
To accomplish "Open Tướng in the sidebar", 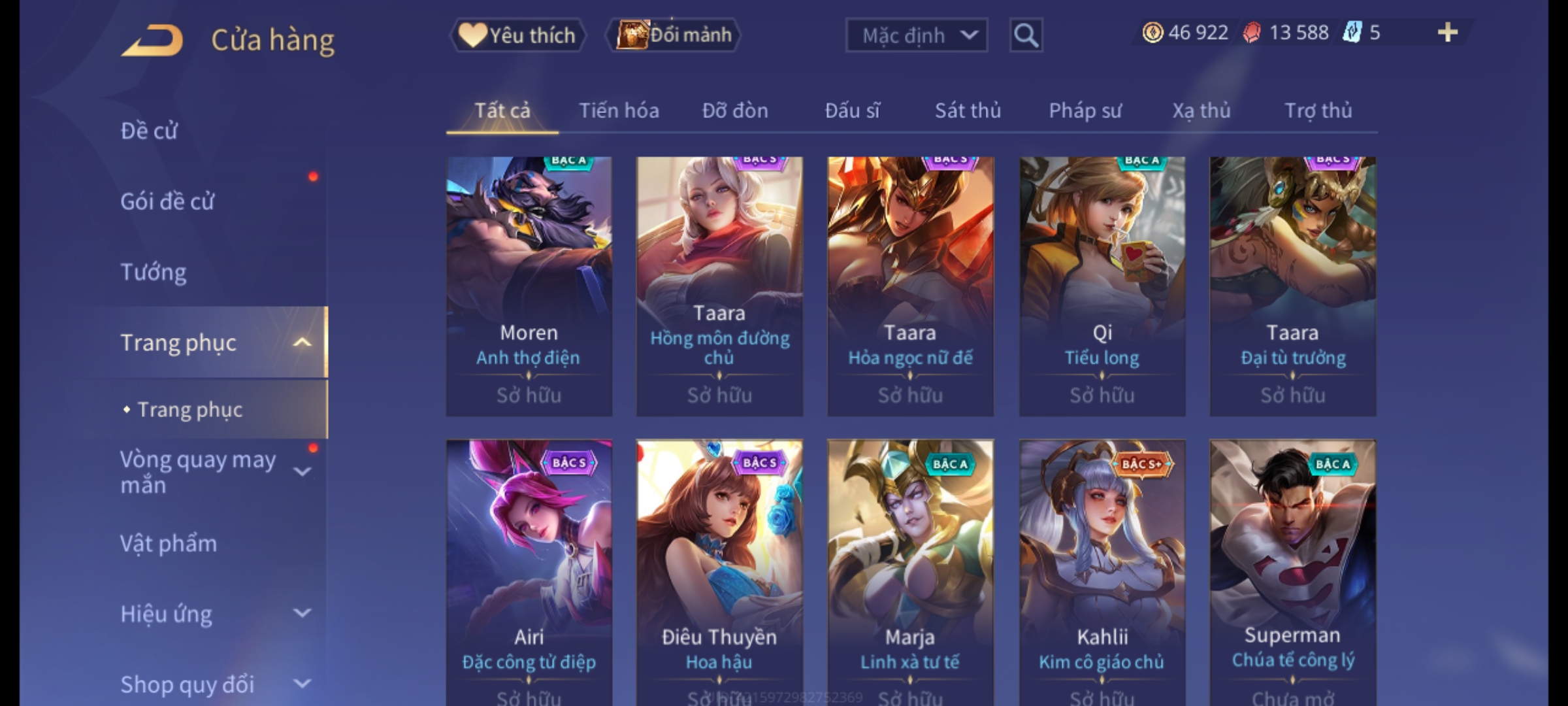I will point(154,272).
